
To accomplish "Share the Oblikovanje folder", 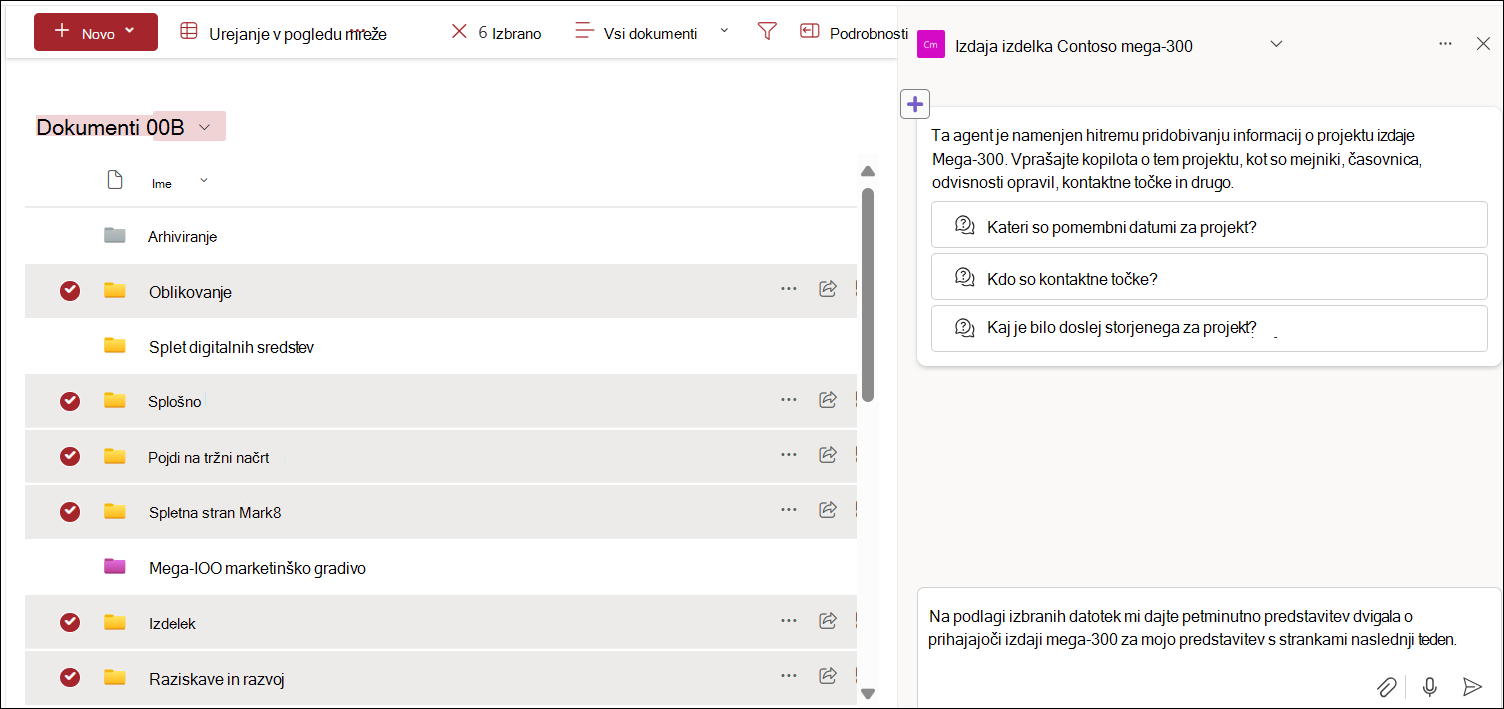I will [828, 289].
